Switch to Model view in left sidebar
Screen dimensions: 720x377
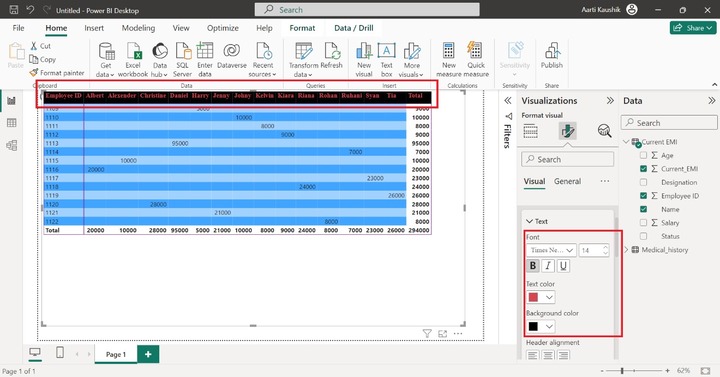(11, 146)
